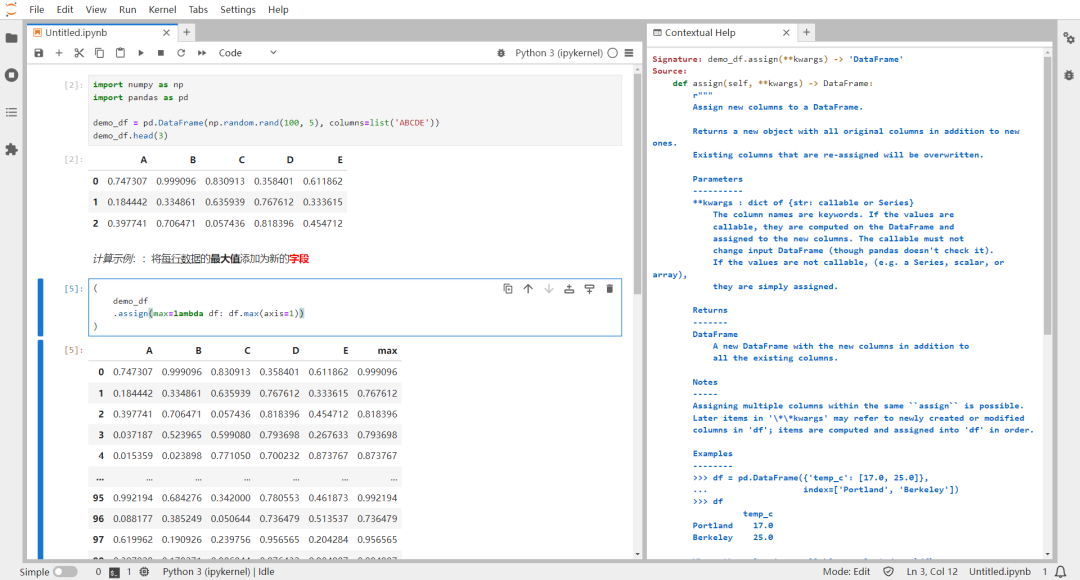The image size is (1080, 580).
Task: Select the Contextual Help tab
Action: pos(720,33)
